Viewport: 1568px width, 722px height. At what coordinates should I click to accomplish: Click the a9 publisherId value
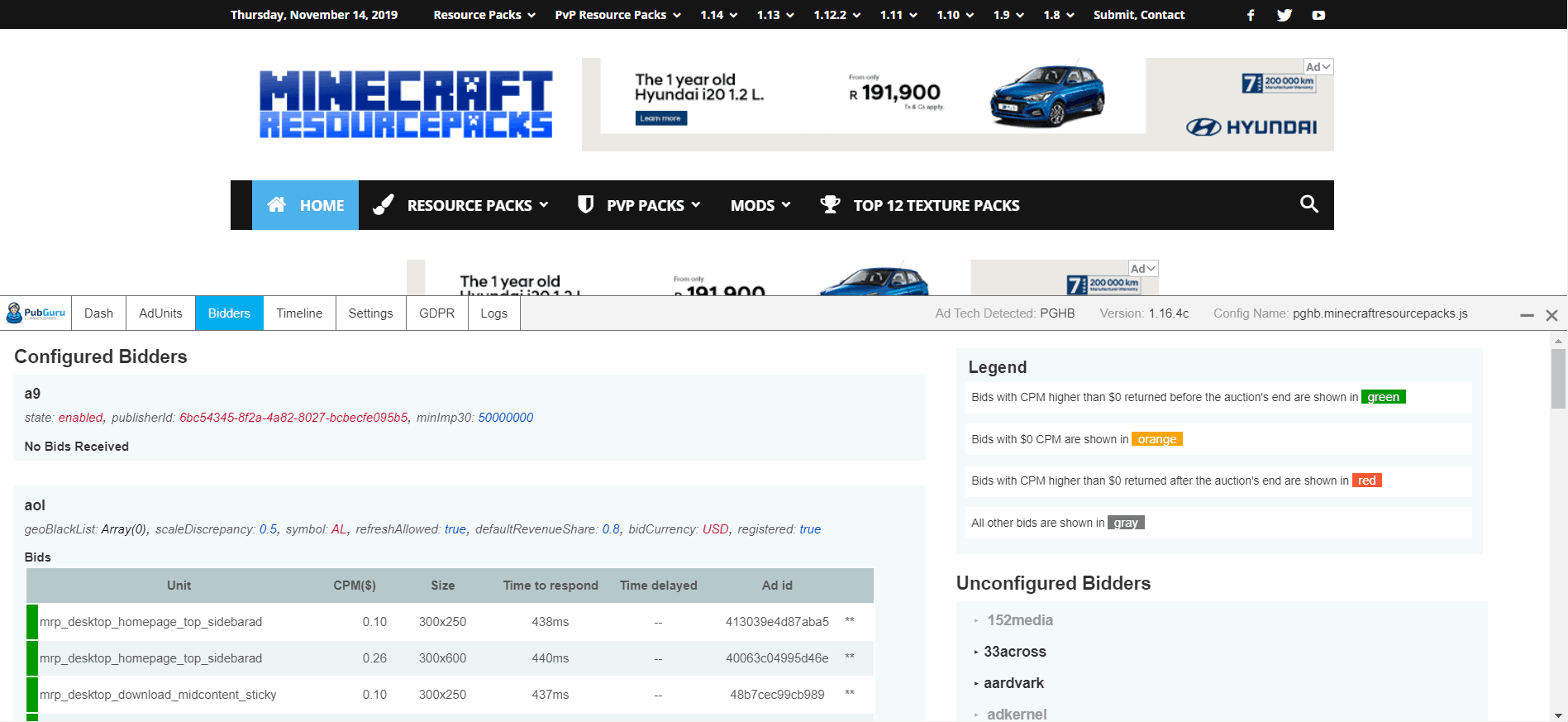(x=293, y=418)
